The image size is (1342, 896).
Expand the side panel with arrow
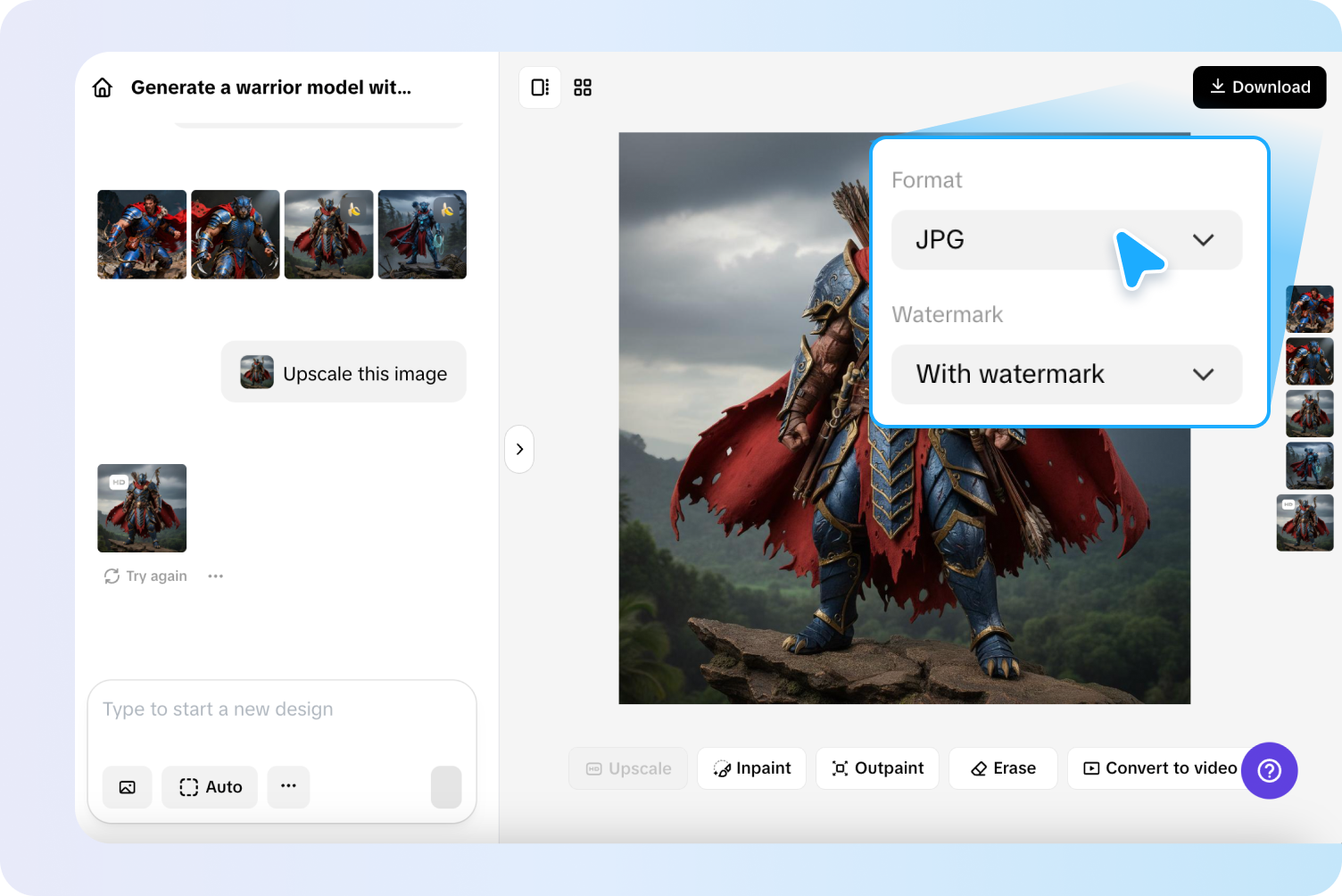[x=519, y=449]
